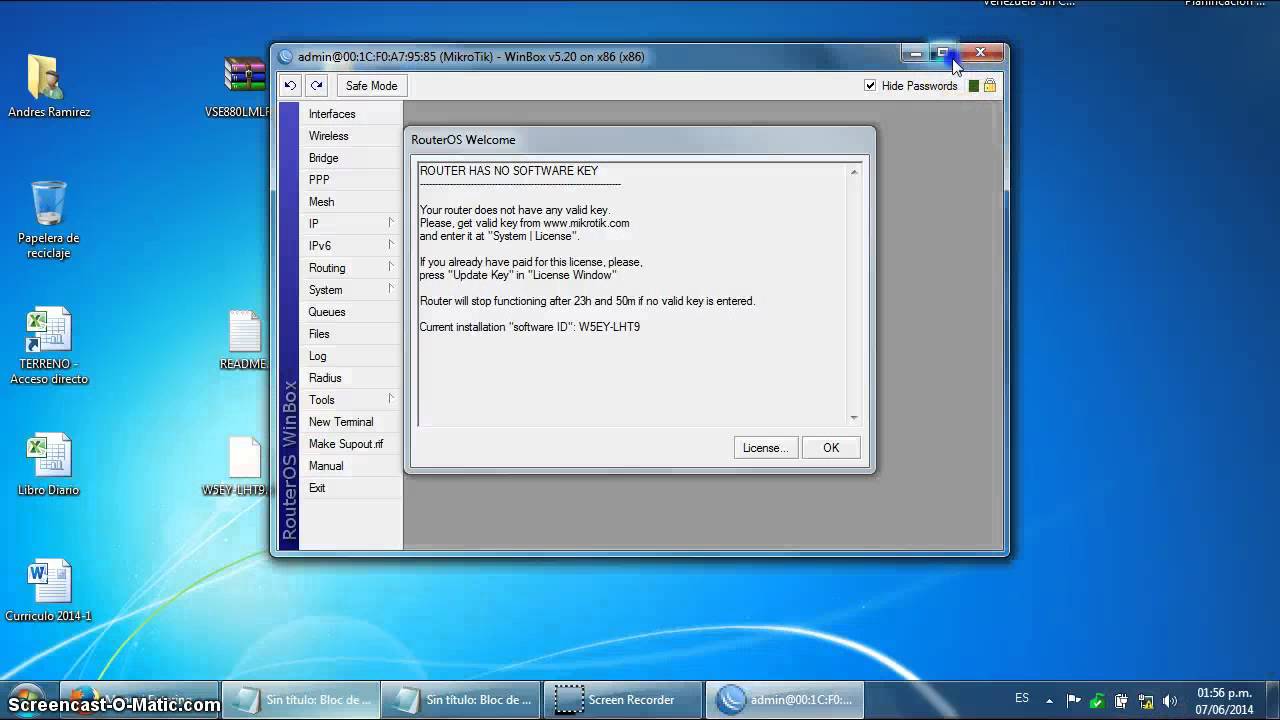The width and height of the screenshot is (1280, 720).
Task: Open the Interfaces menu
Action: coord(351,114)
